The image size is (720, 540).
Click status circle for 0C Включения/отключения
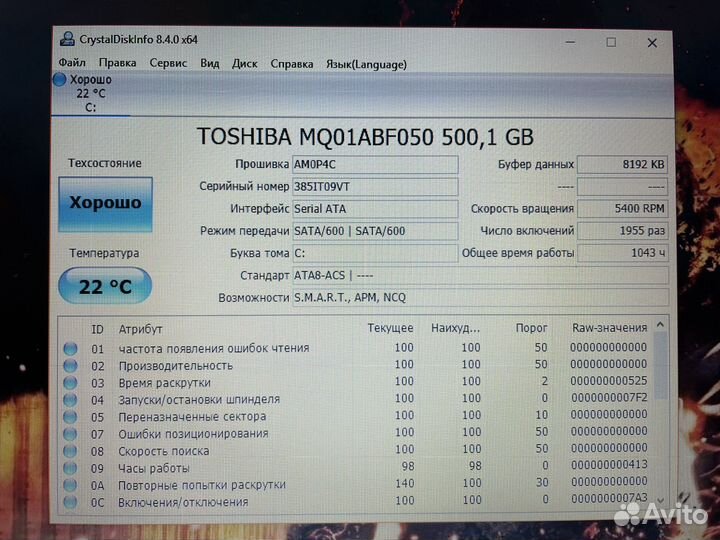(x=70, y=502)
